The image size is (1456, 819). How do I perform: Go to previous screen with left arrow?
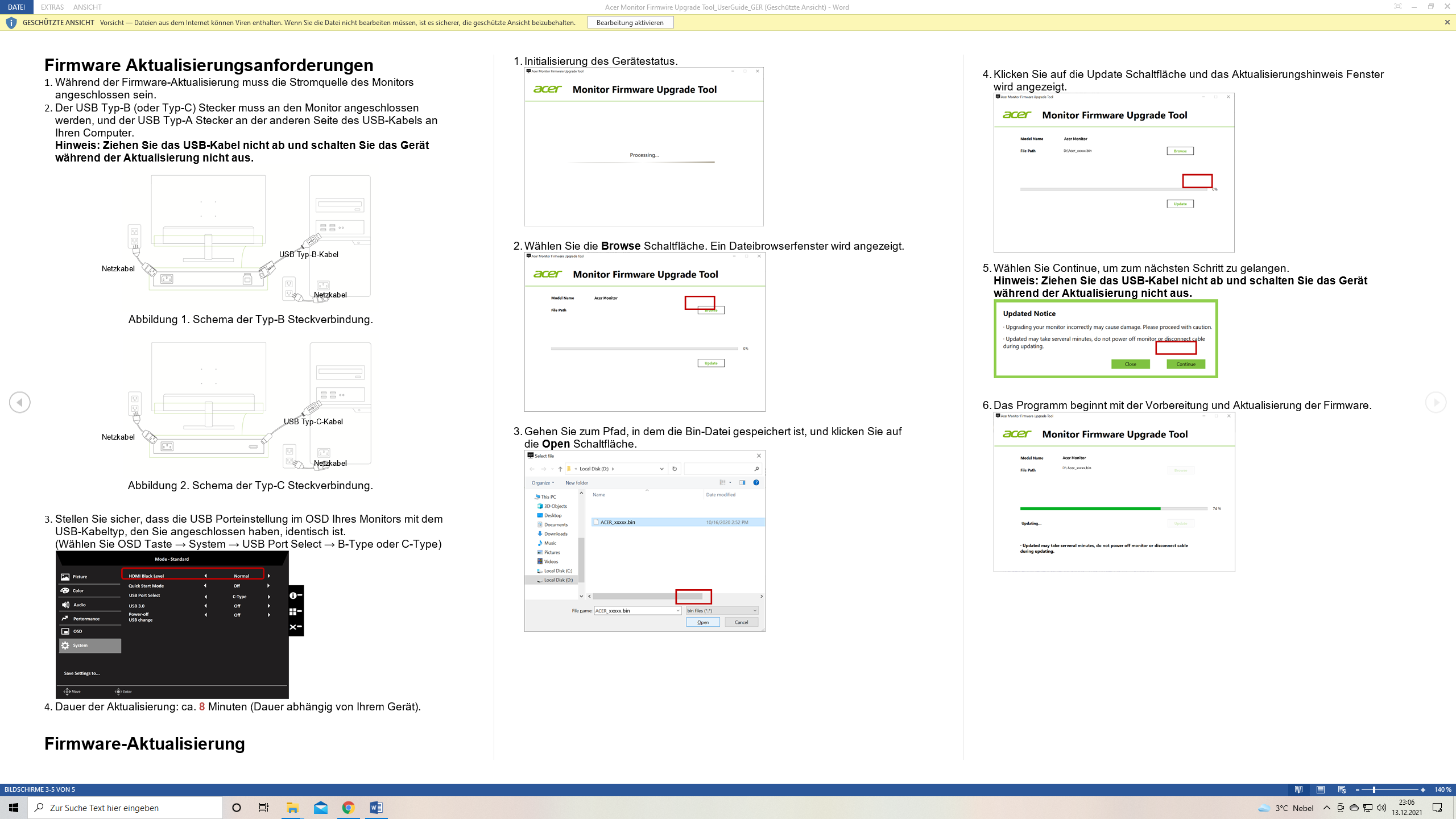click(20, 403)
